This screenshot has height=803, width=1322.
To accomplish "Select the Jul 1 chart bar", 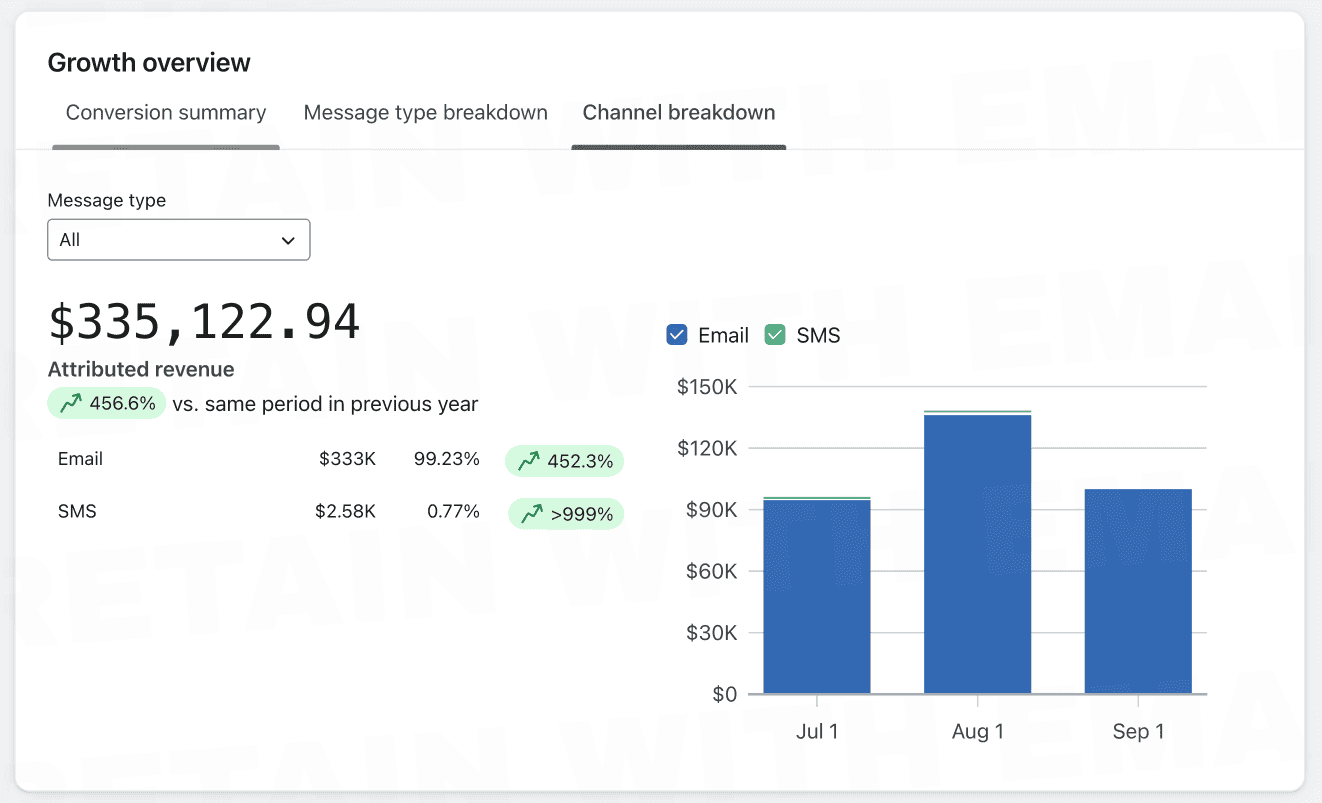I will pyautogui.click(x=817, y=595).
